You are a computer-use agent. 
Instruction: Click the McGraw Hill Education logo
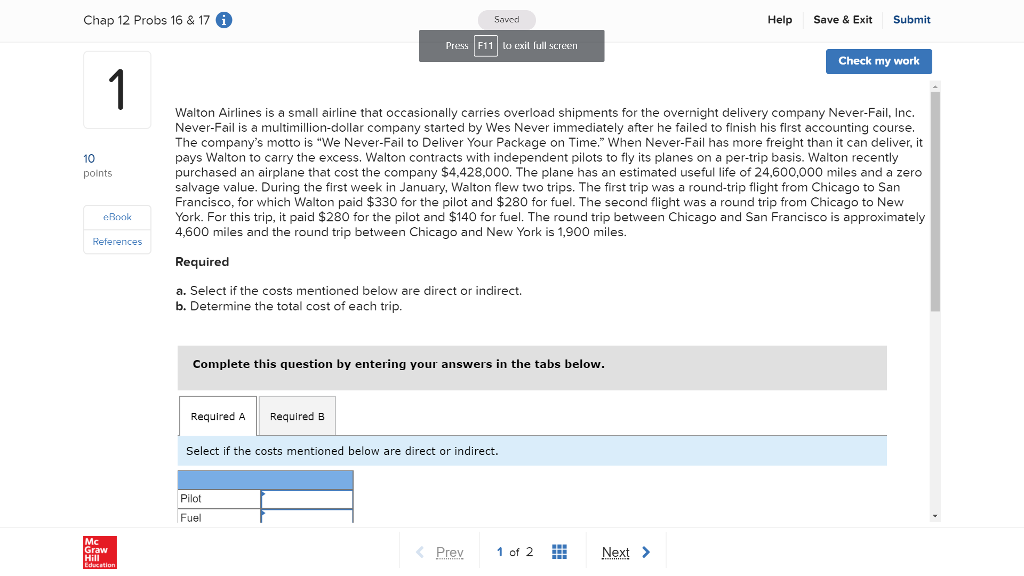99,551
